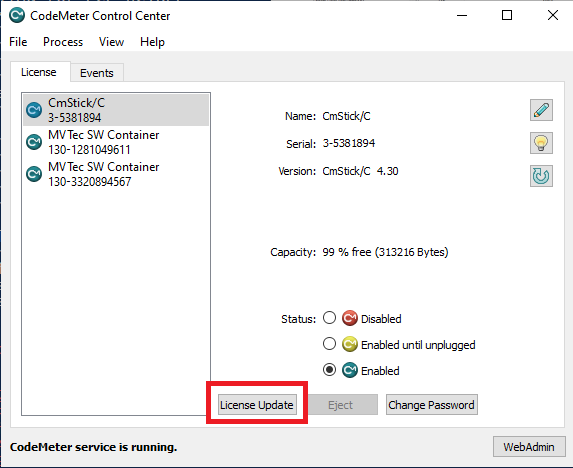The width and height of the screenshot is (573, 468).
Task: Open the File menu
Action: [x=18, y=42]
